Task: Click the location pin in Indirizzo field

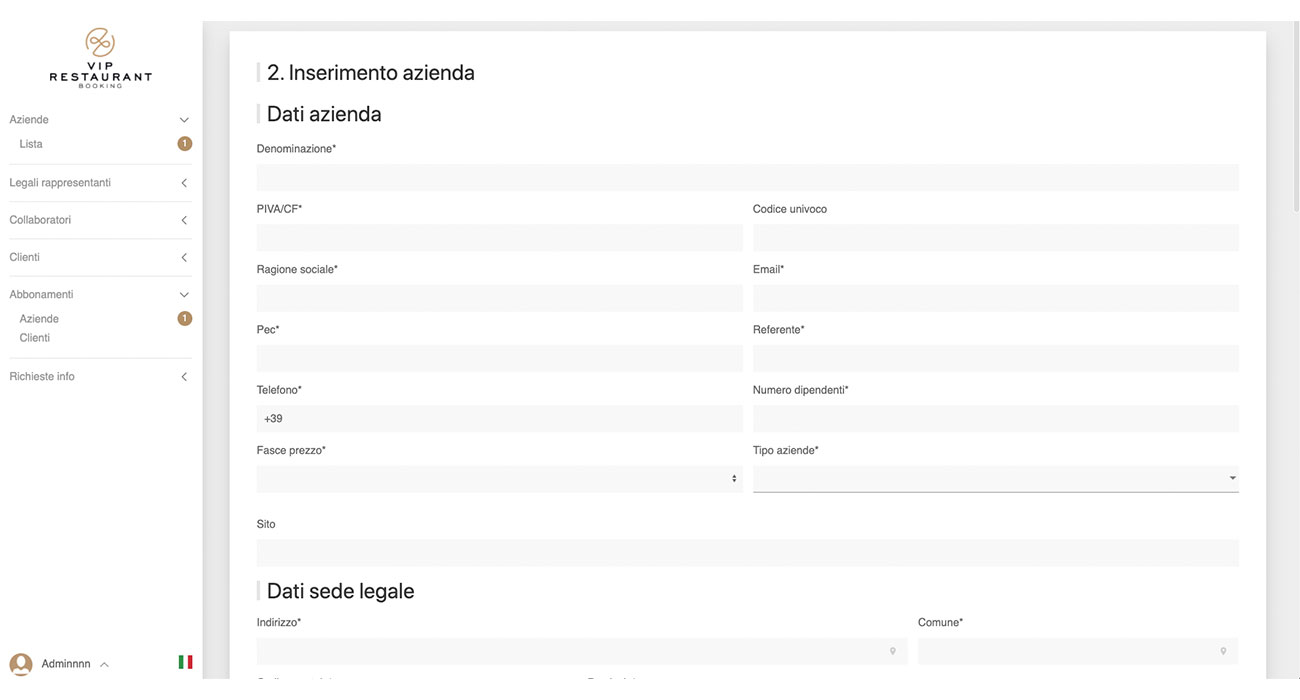Action: coord(893,651)
